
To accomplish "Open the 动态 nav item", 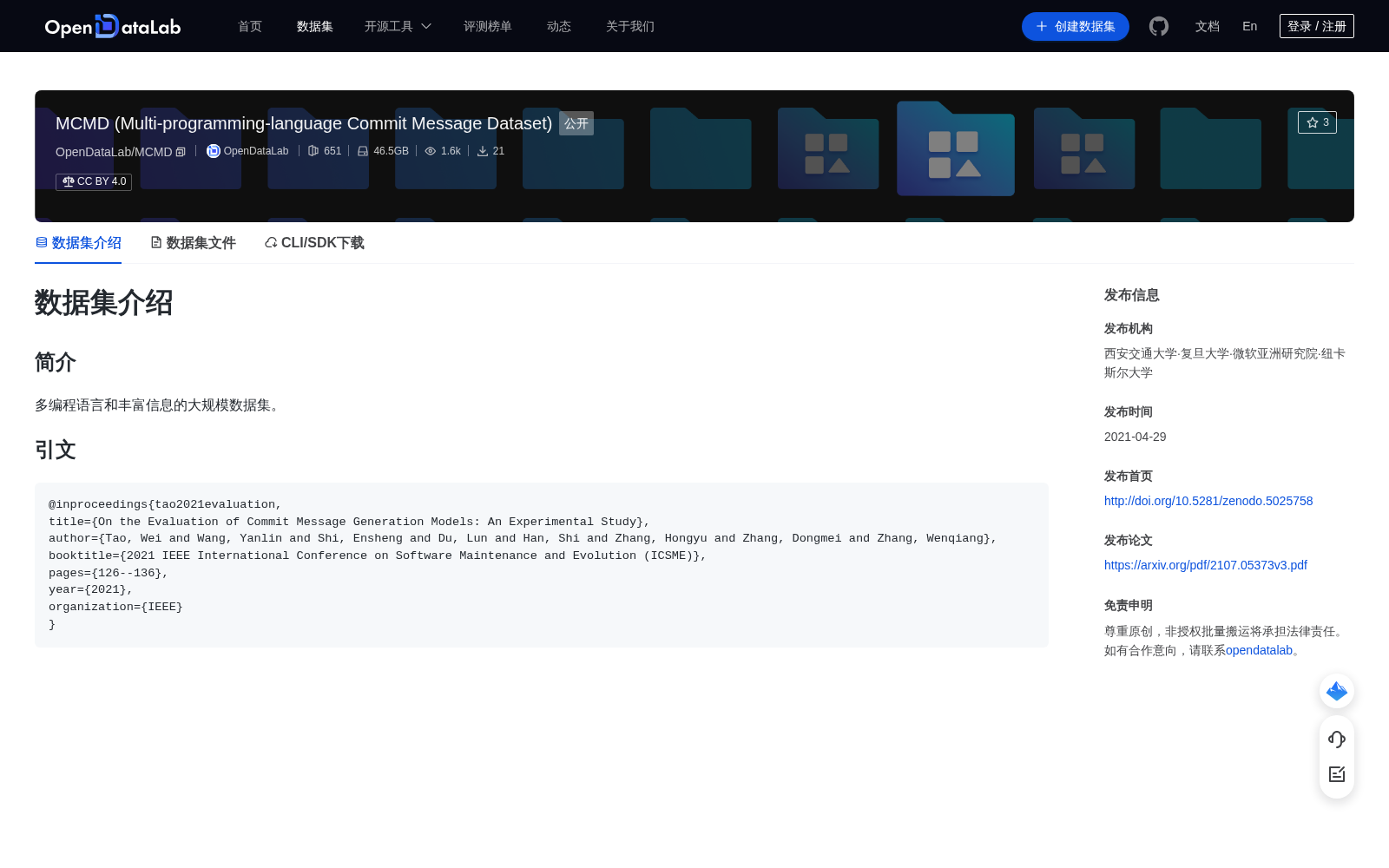I will (559, 26).
